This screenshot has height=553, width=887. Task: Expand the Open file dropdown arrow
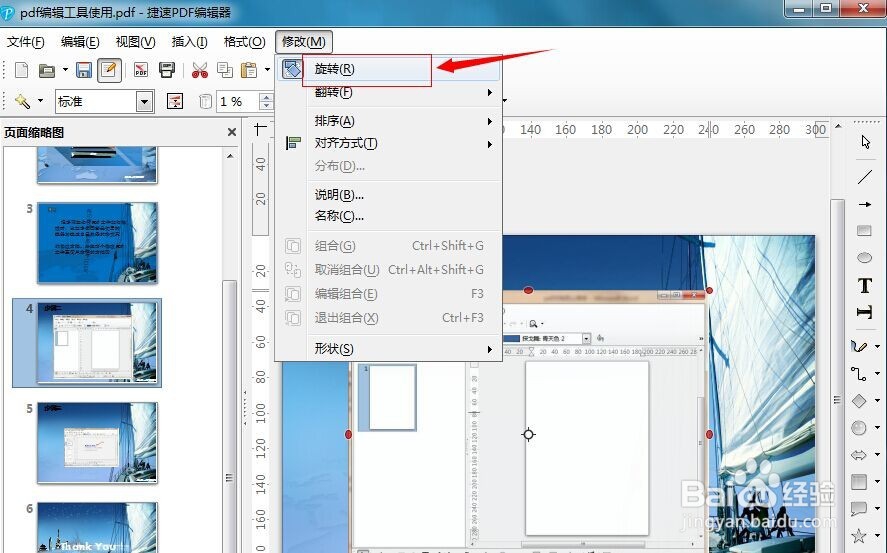(65, 70)
